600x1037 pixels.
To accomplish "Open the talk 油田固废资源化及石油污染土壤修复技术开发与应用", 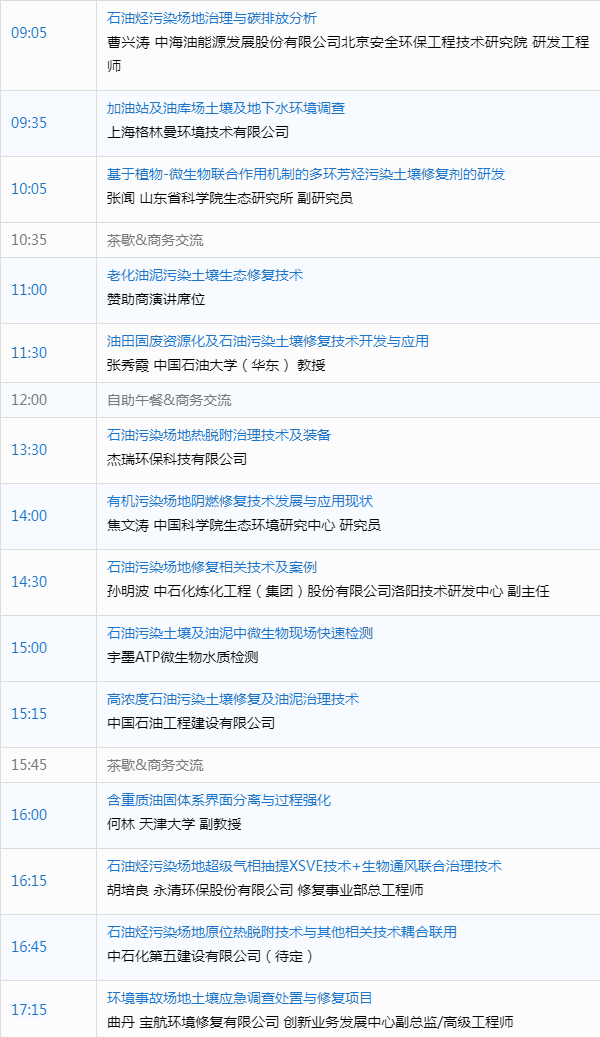I will [x=268, y=341].
